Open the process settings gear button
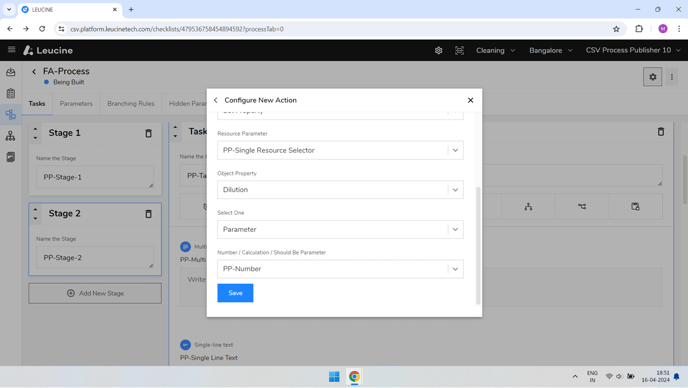This screenshot has height=388, width=688. tap(652, 77)
